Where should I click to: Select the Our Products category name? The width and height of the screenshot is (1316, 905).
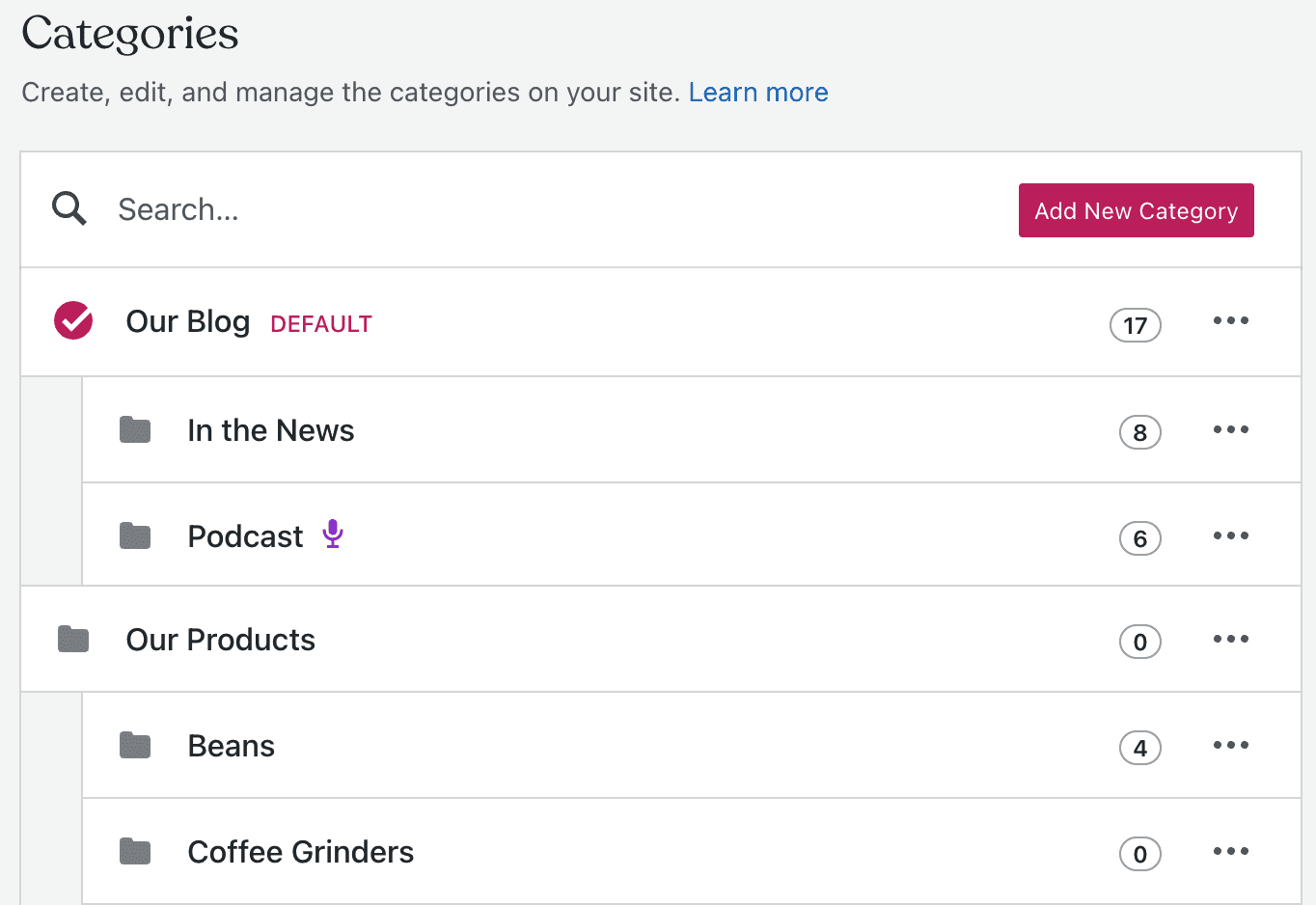pyautogui.click(x=220, y=639)
